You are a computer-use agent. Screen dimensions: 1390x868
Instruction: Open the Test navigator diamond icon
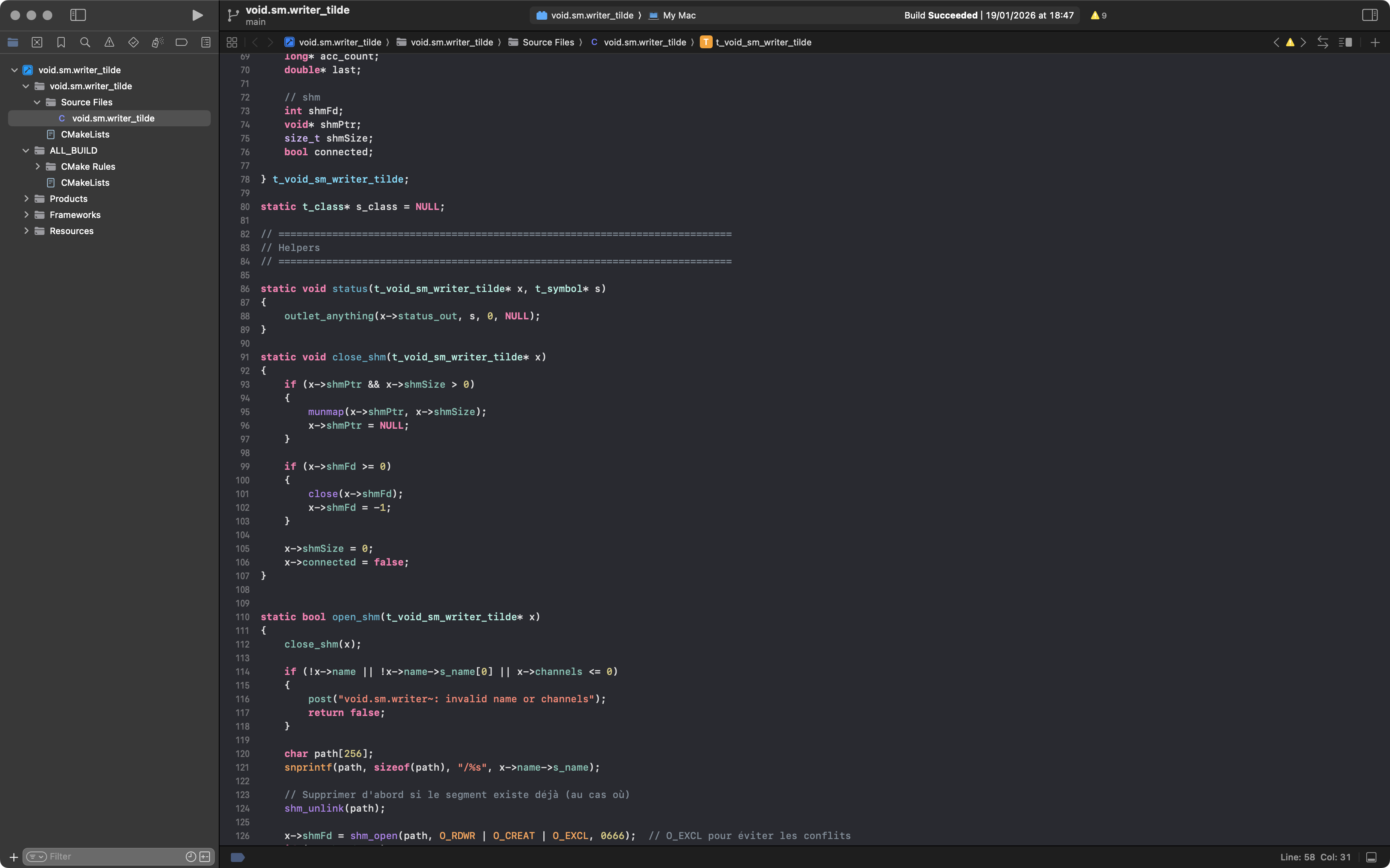tap(133, 43)
